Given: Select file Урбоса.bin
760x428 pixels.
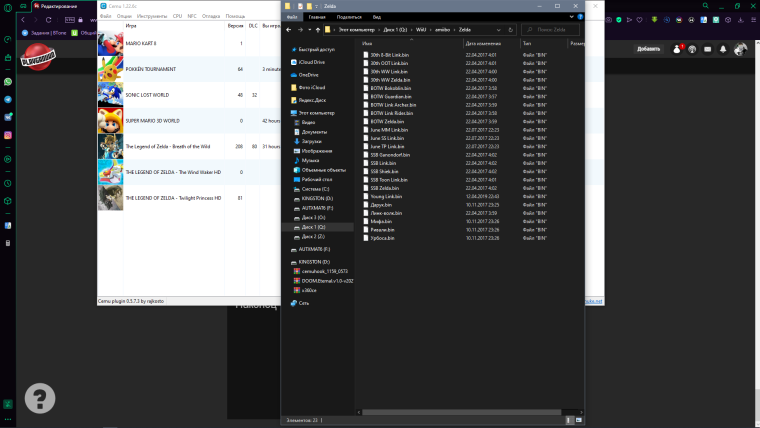Looking at the screenshot, I should point(382,238).
